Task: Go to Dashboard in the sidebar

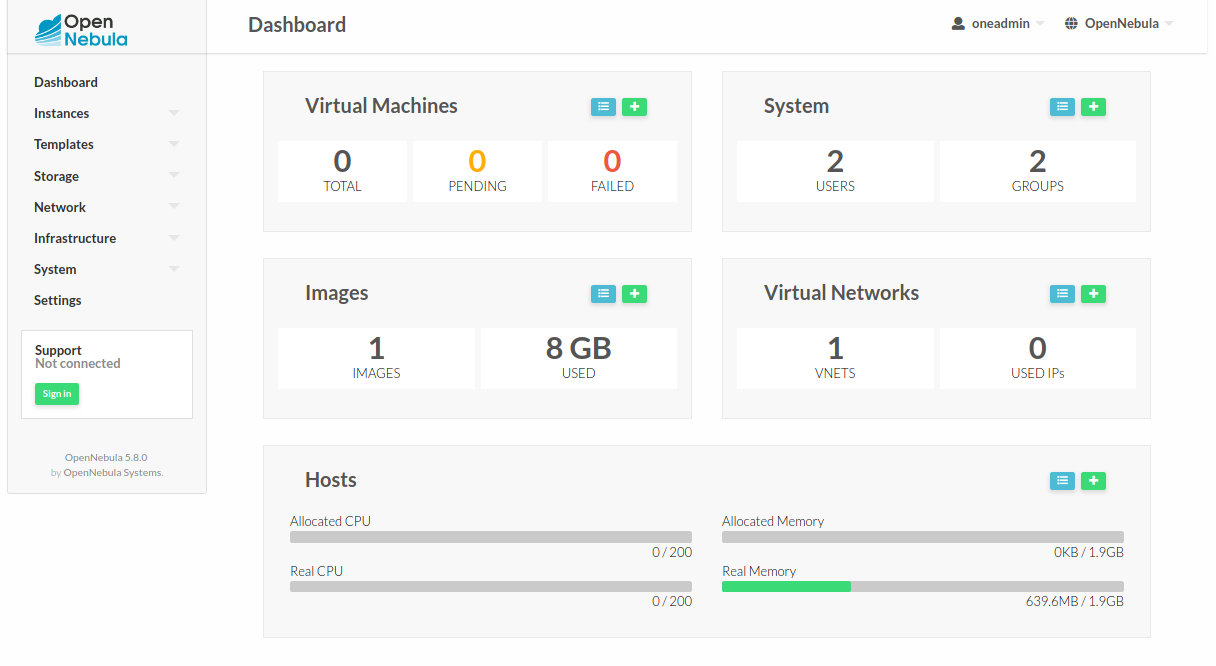Action: coord(66,82)
